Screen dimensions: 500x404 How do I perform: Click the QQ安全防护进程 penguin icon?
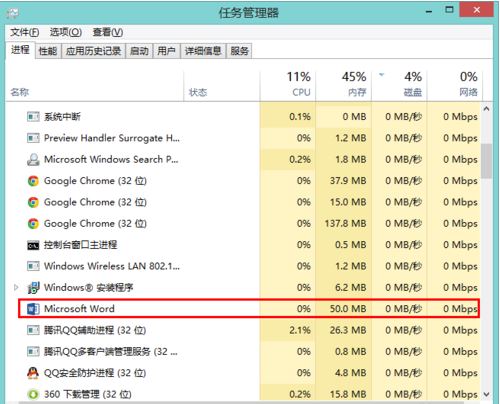click(x=33, y=373)
